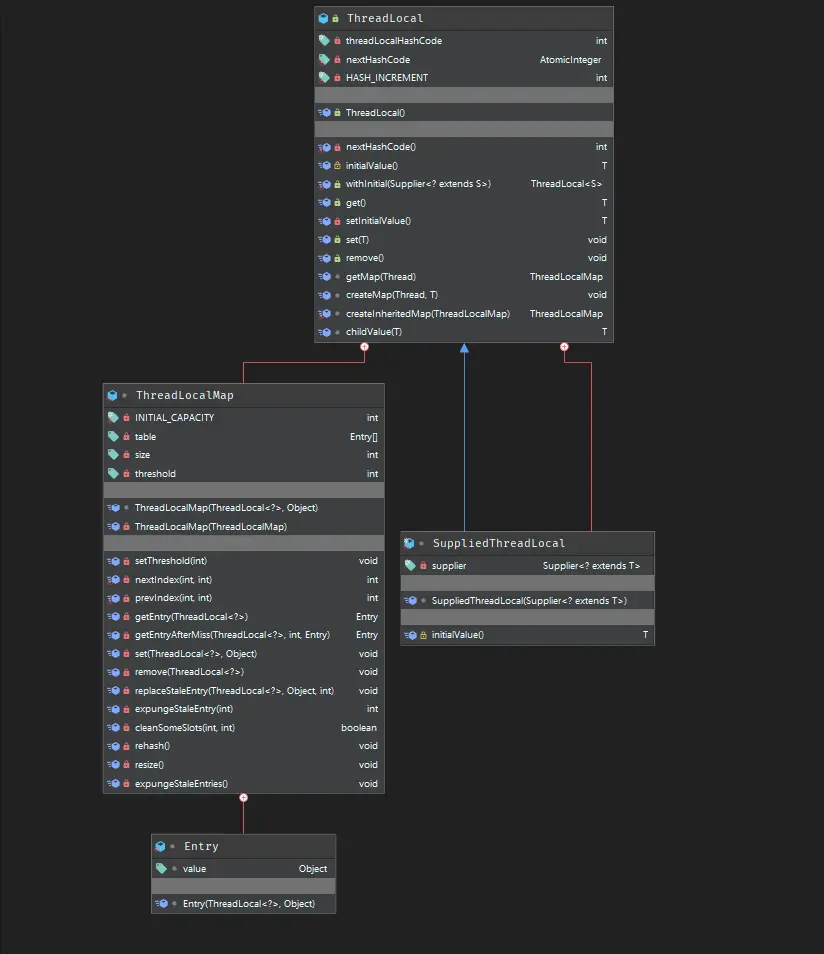This screenshot has width=824, height=954.
Task: Click constructor icon beside Entry(ThreadLocal<?>, Object)
Action: pyautogui.click(x=162, y=904)
